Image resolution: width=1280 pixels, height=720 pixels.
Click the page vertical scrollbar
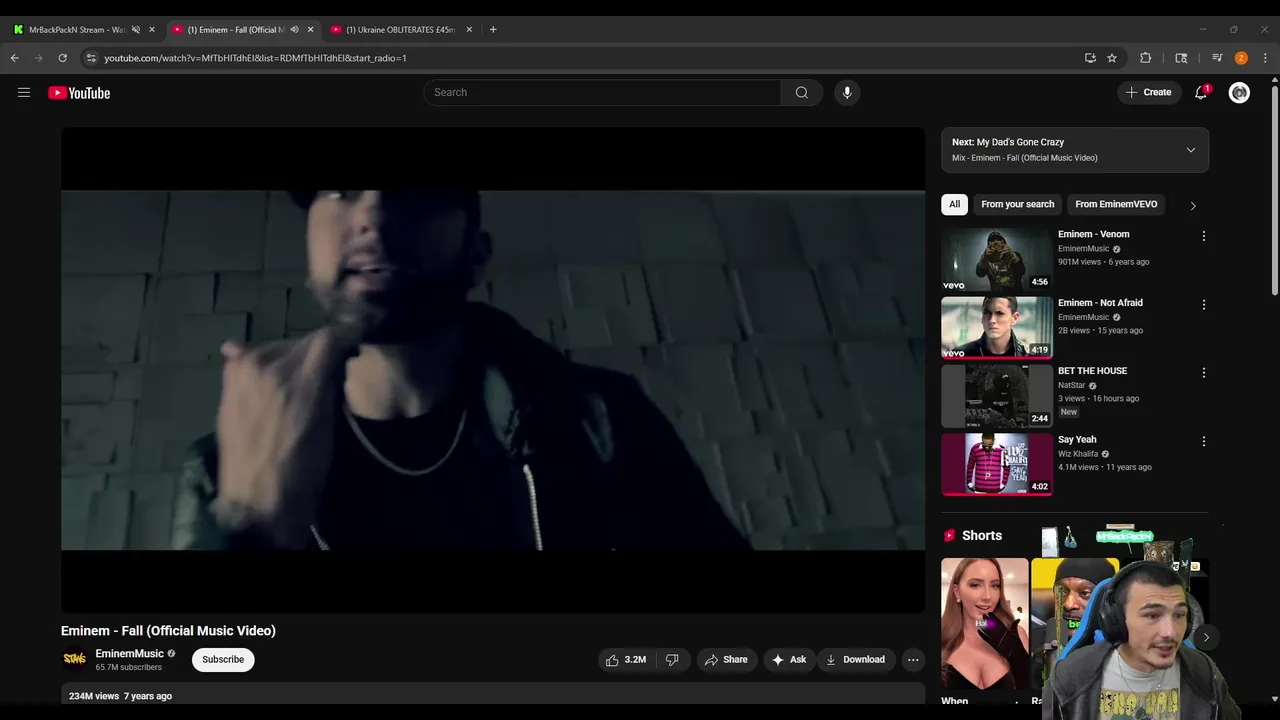tap(1274, 190)
